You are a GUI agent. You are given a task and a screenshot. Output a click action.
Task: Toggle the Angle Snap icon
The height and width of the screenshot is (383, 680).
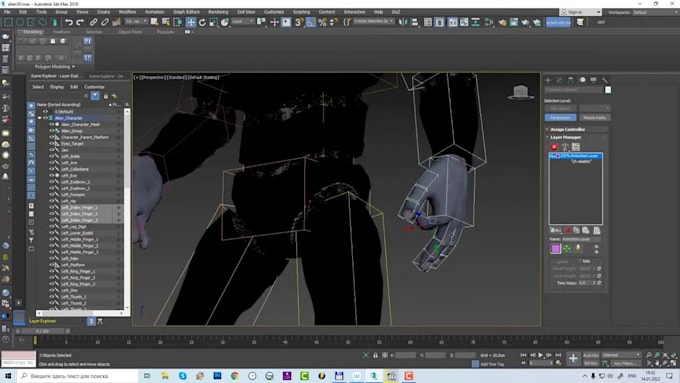coord(311,22)
